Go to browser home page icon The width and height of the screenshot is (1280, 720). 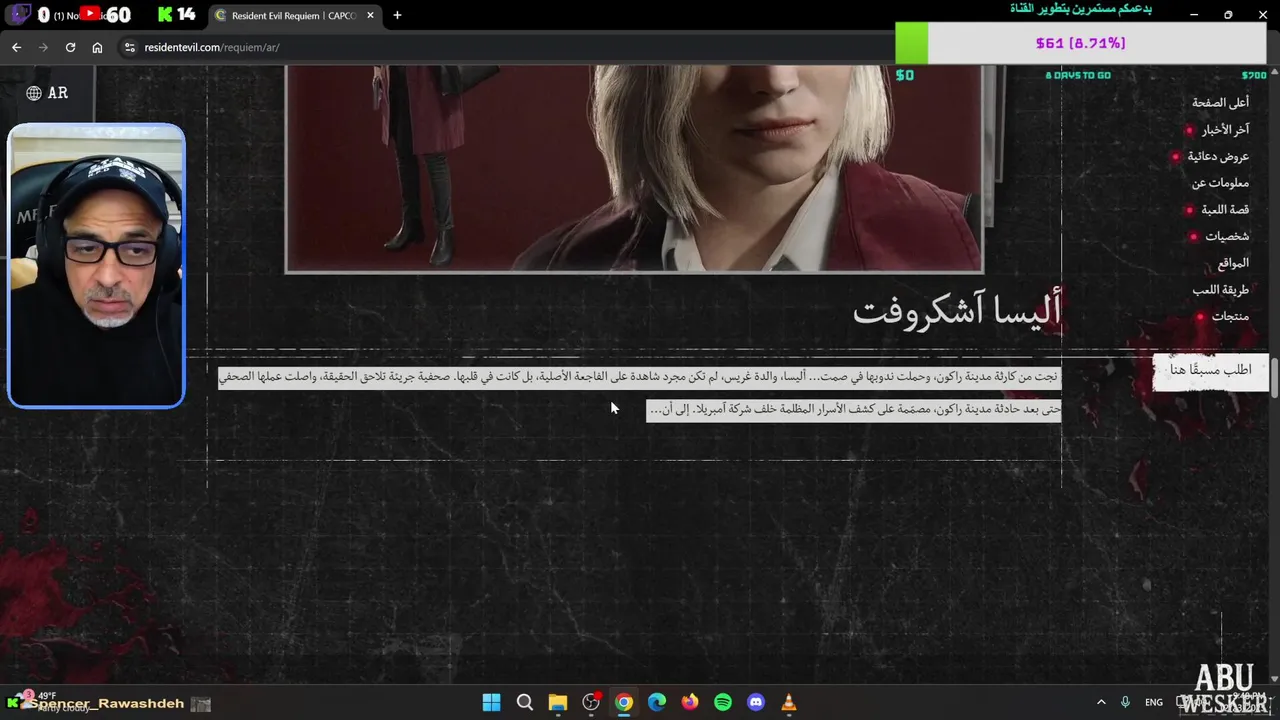click(x=97, y=47)
